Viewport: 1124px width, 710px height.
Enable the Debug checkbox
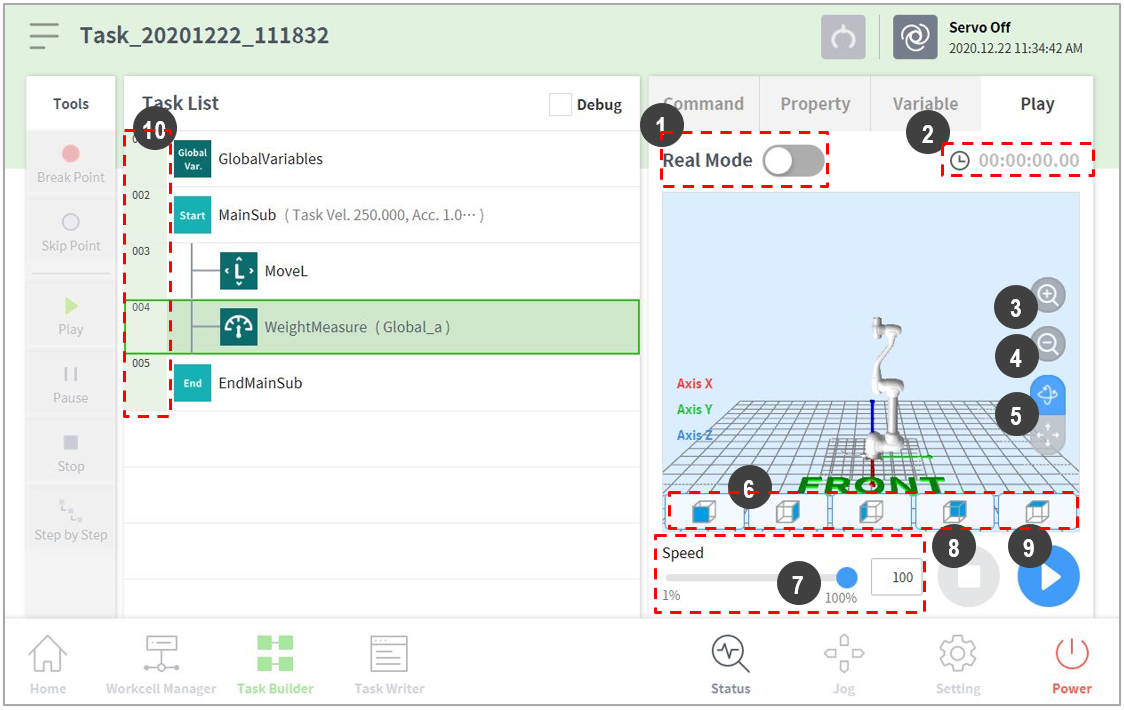pyautogui.click(x=561, y=104)
